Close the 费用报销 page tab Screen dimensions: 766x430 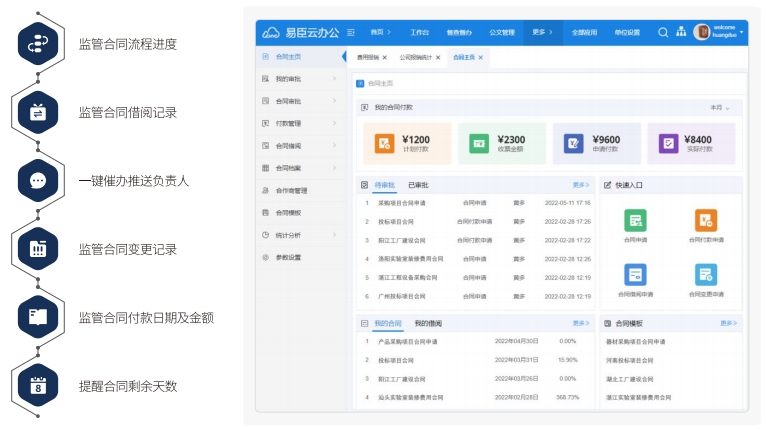coord(385,58)
